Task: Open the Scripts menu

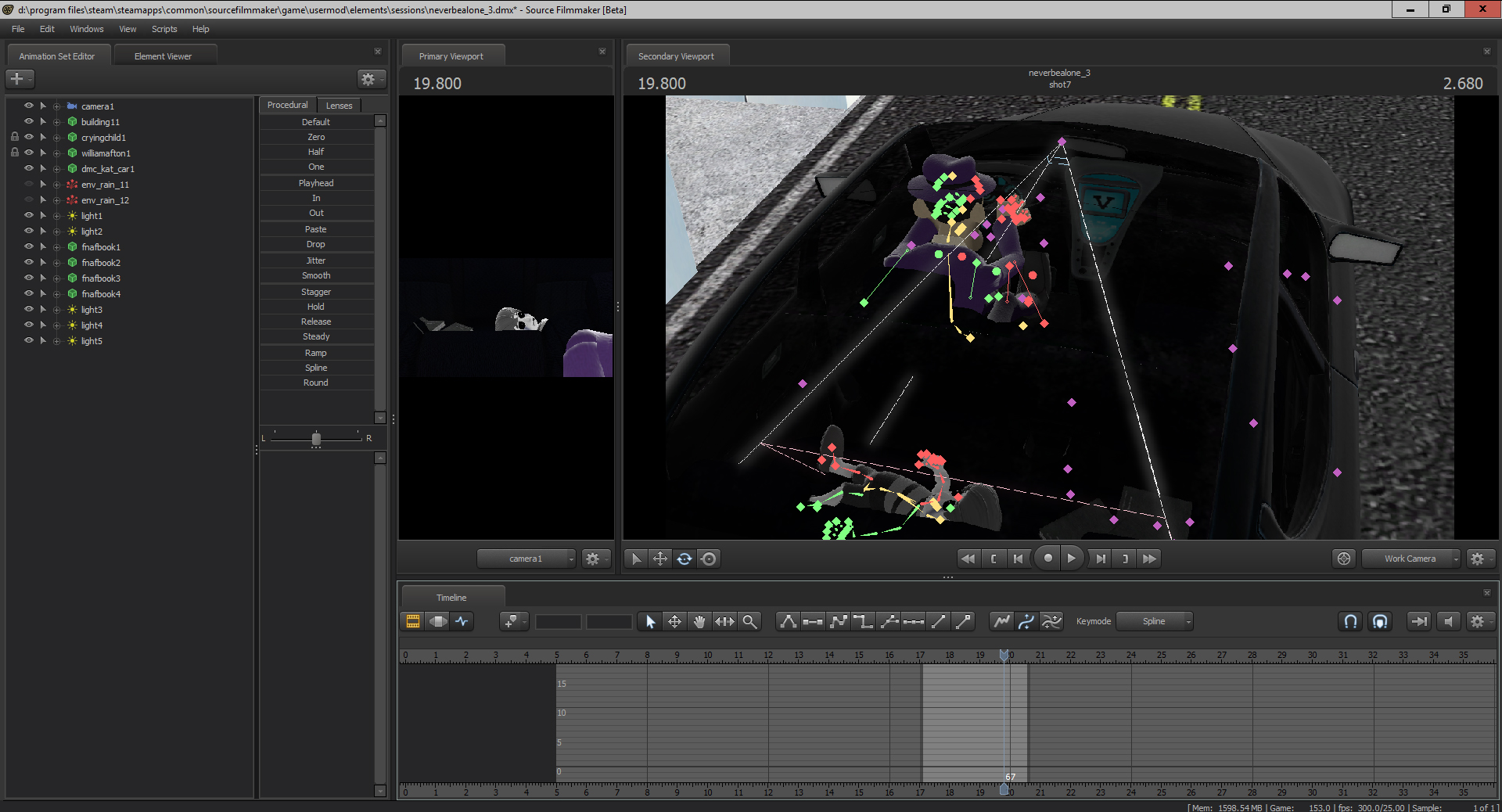Action: coord(164,29)
